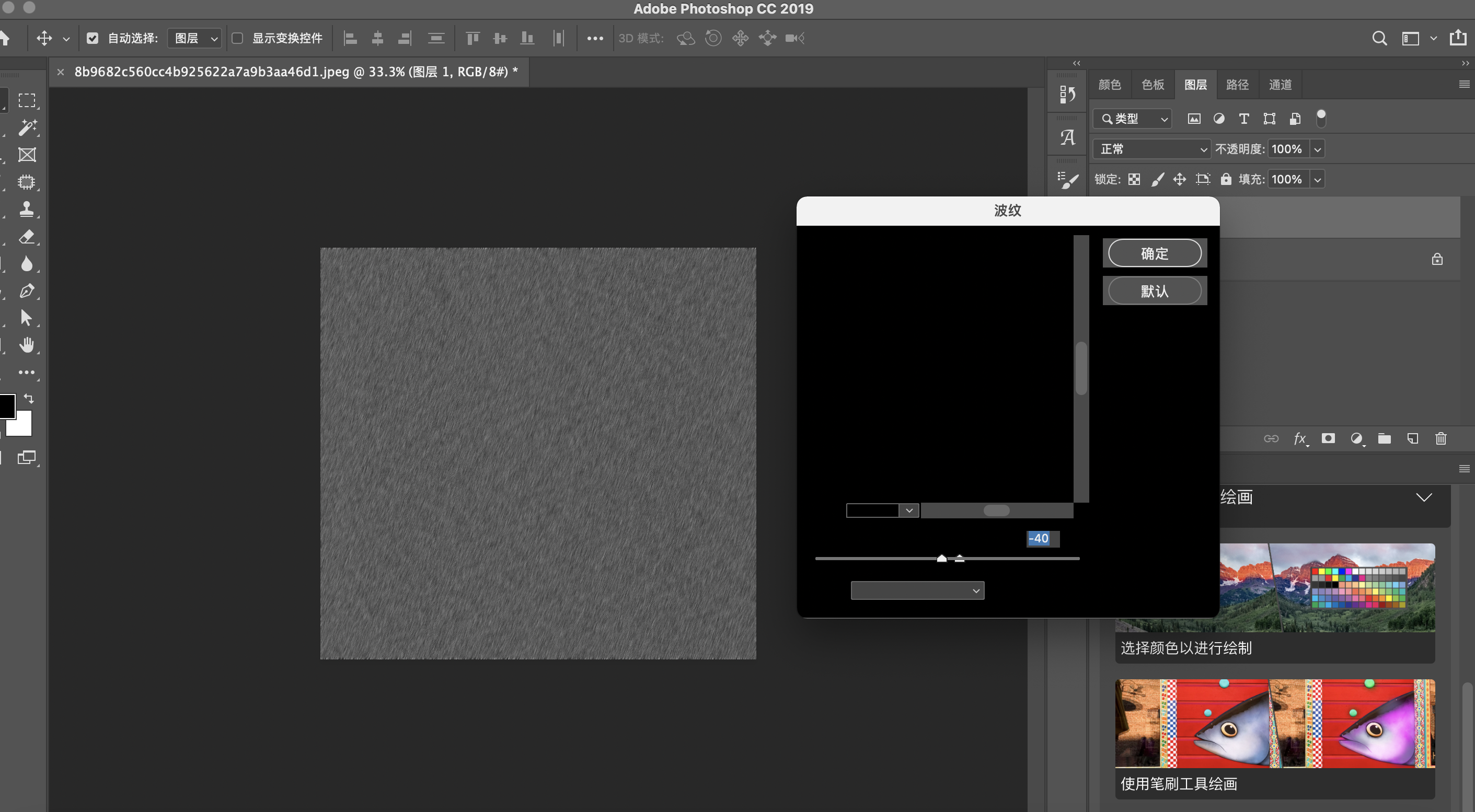Select the Pen tool

coord(26,291)
